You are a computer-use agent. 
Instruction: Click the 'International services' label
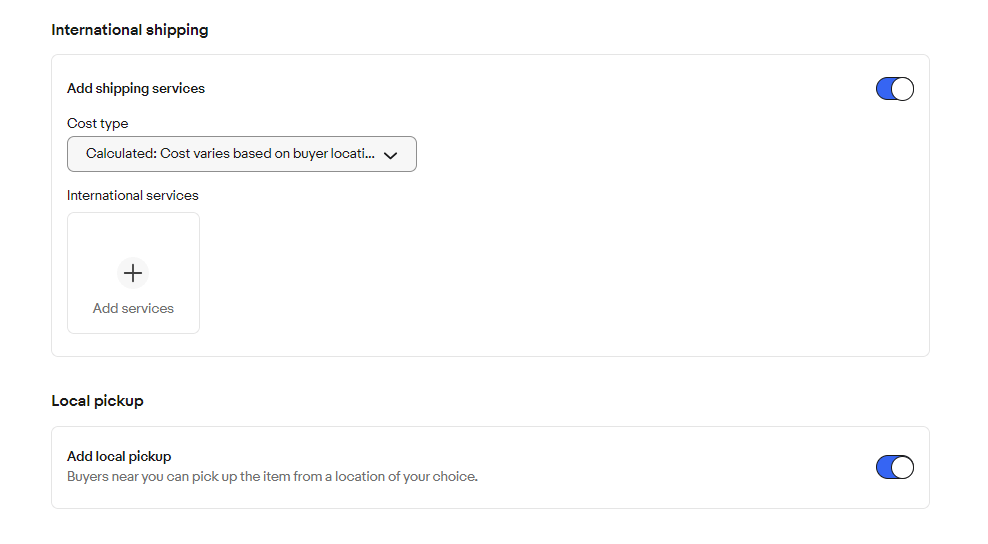[x=133, y=195]
